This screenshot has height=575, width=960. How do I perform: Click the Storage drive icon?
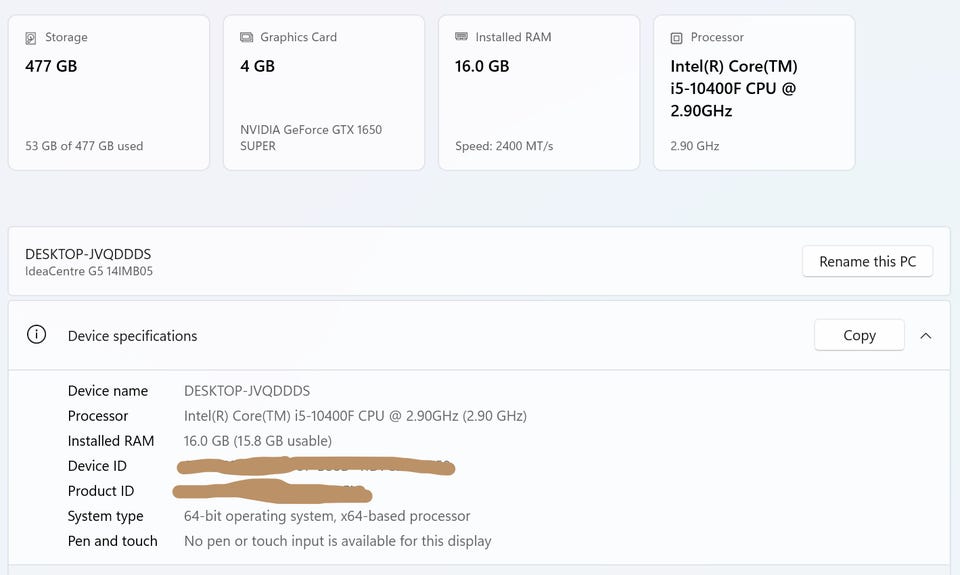(x=31, y=38)
